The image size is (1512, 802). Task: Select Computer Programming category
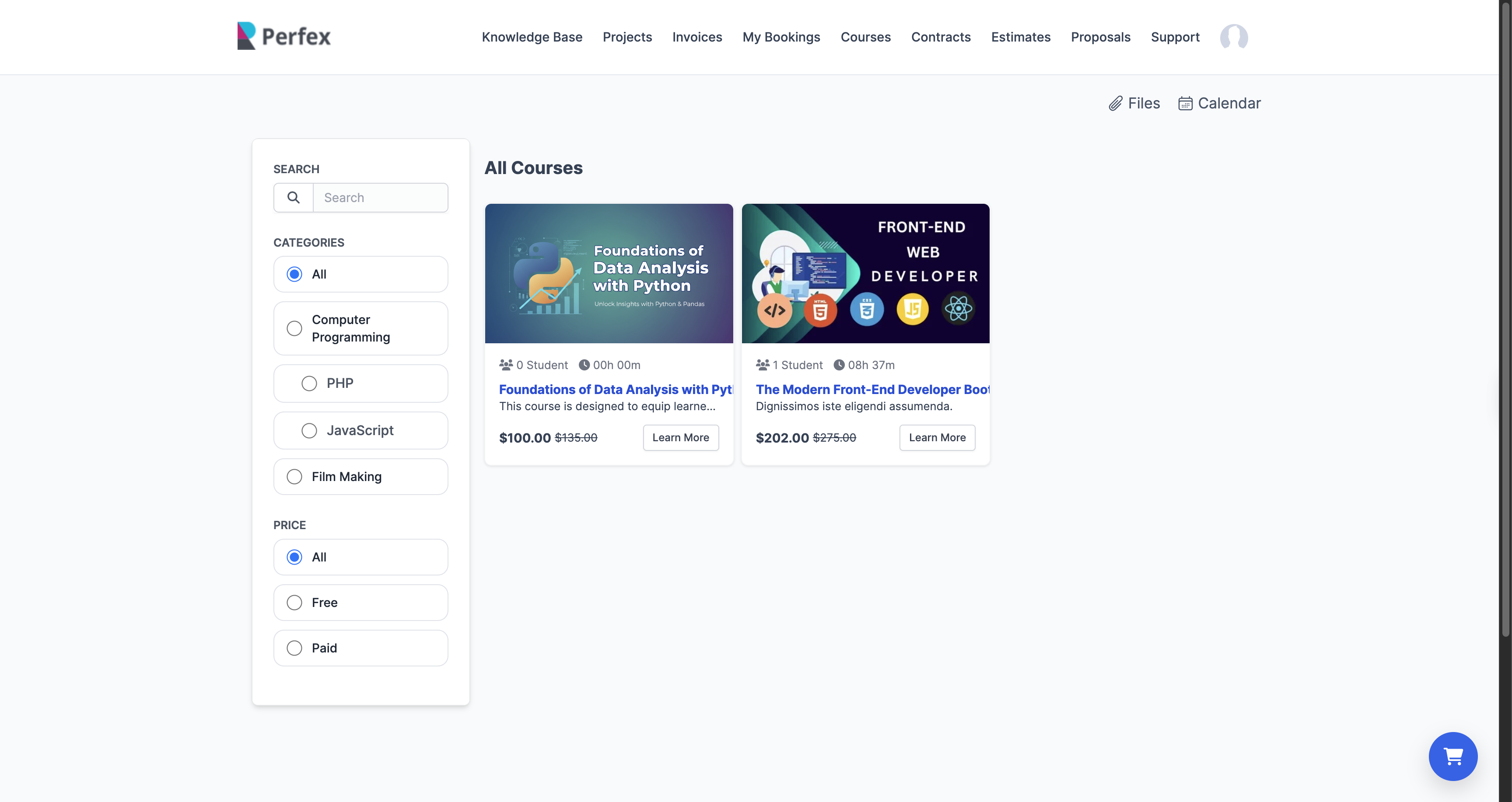(294, 328)
